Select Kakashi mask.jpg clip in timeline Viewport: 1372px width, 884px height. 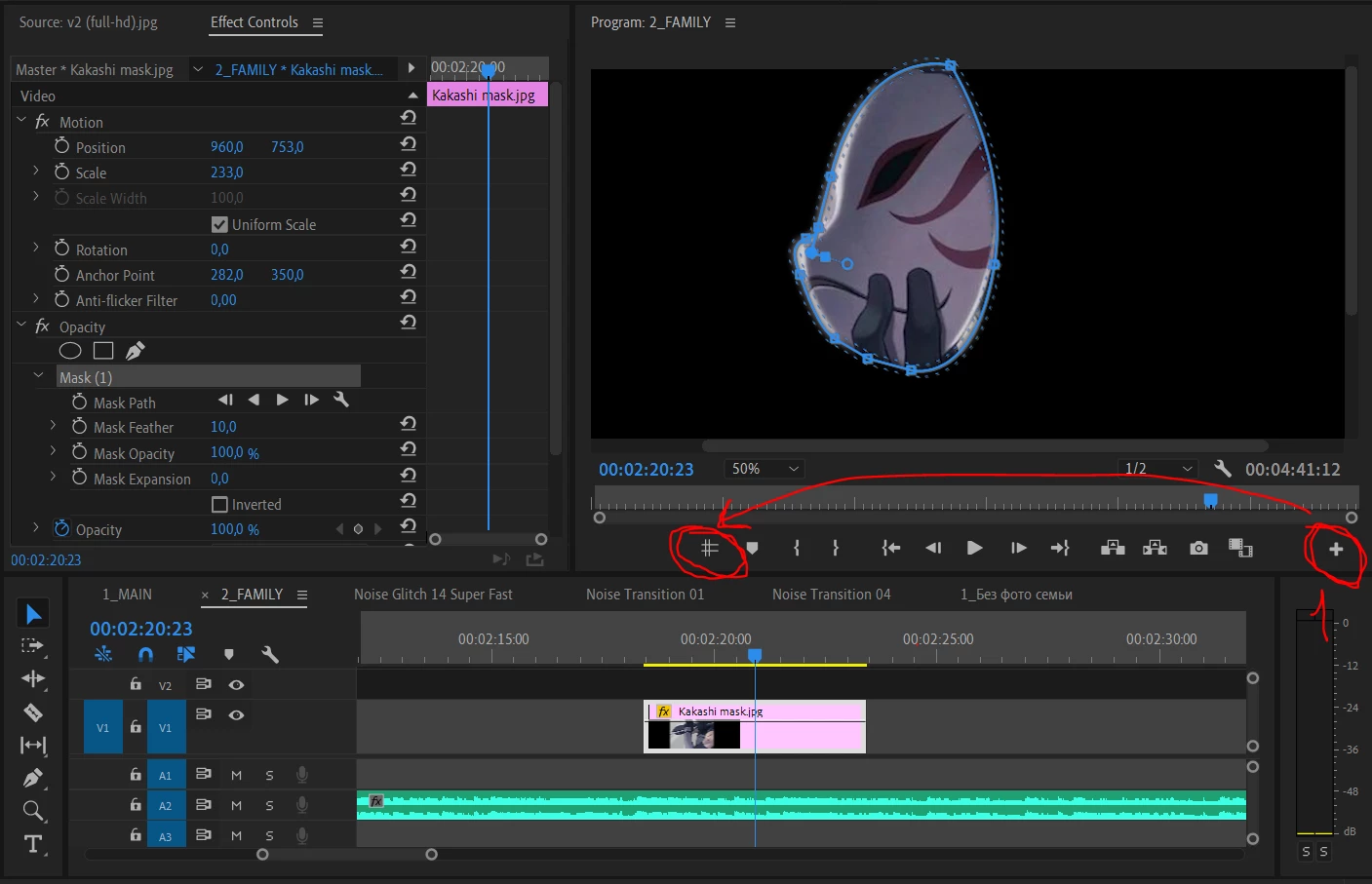point(755,726)
